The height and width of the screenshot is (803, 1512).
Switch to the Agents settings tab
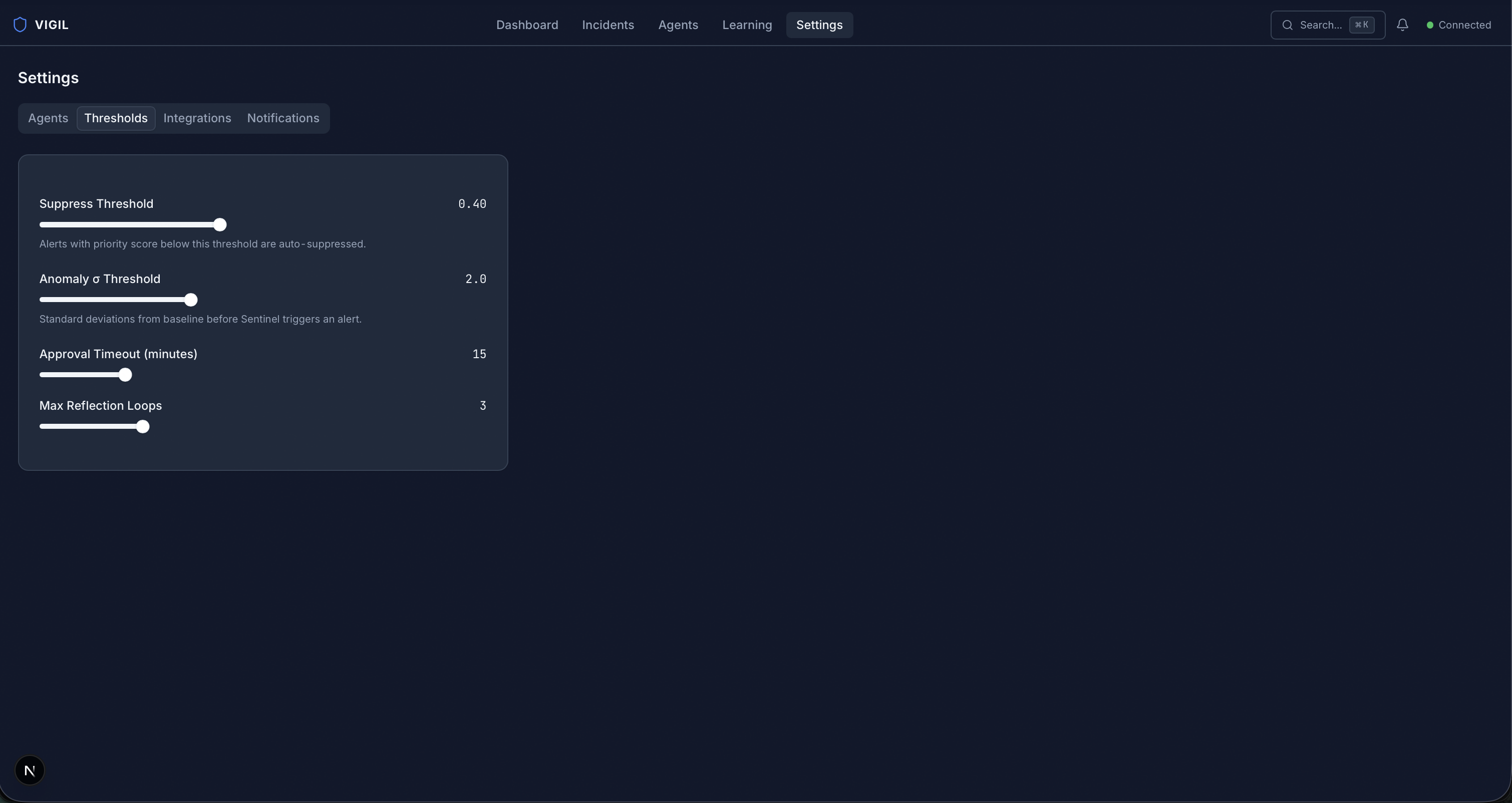pos(48,118)
